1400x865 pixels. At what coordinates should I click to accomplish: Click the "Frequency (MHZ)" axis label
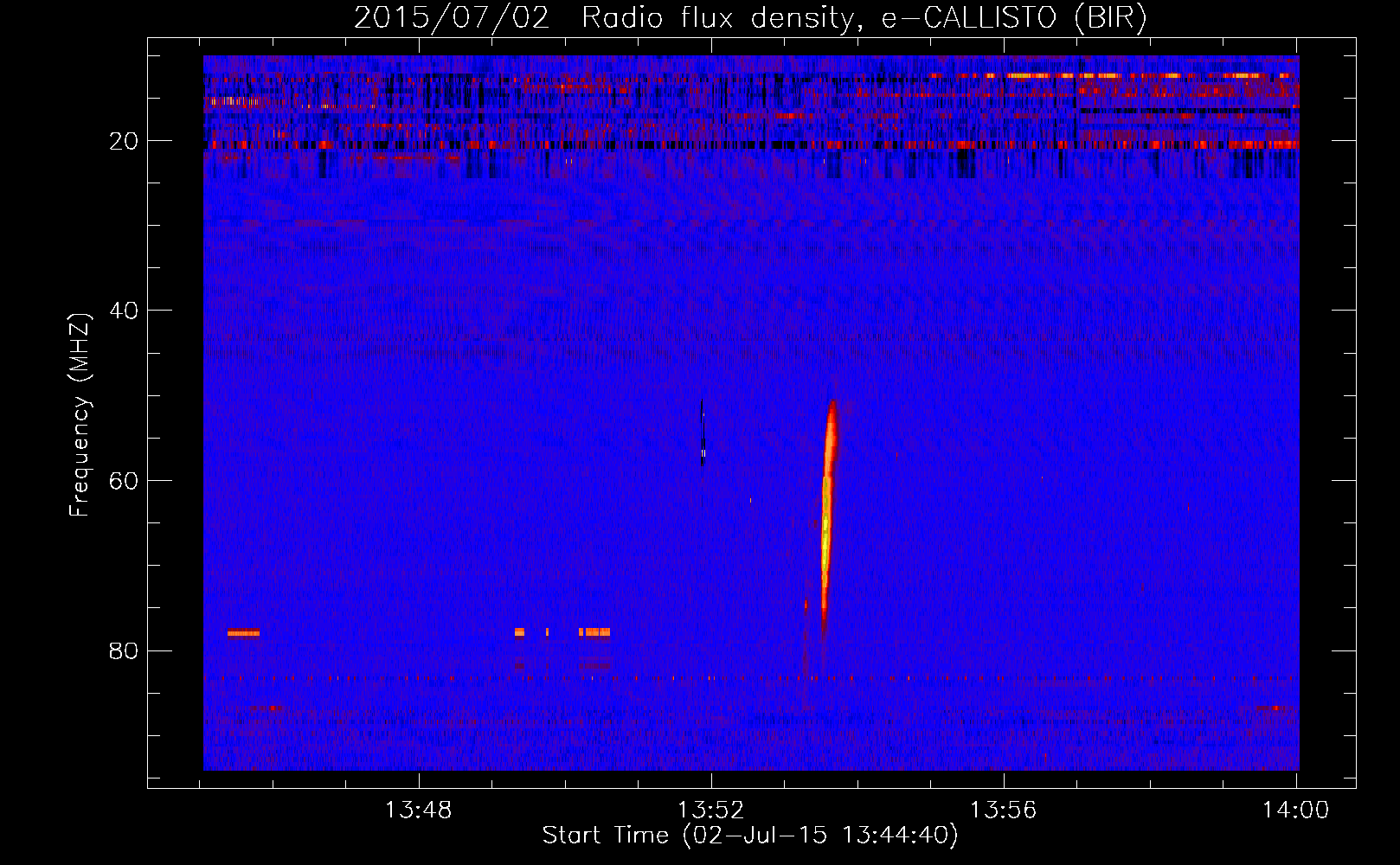pyautogui.click(x=80, y=415)
